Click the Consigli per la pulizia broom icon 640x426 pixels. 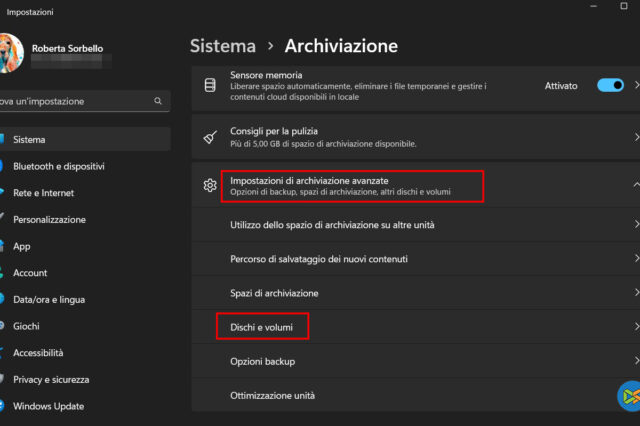pos(210,137)
